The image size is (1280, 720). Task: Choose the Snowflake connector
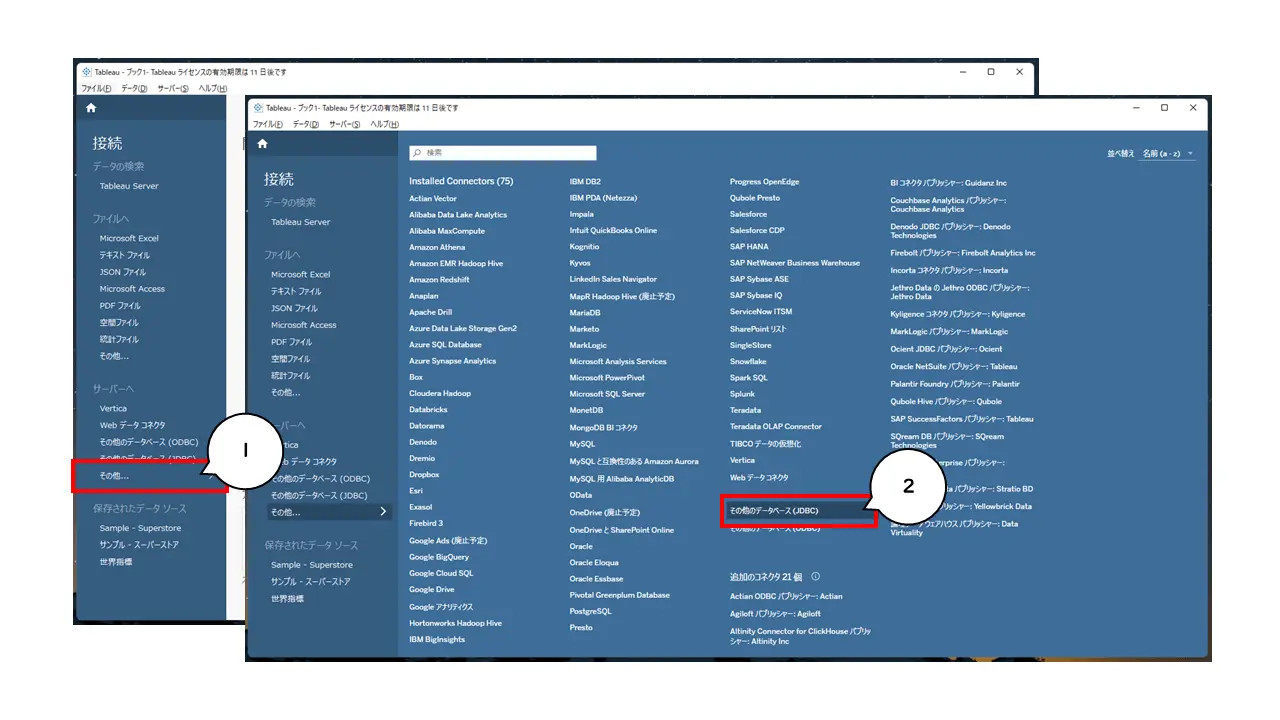pos(748,362)
